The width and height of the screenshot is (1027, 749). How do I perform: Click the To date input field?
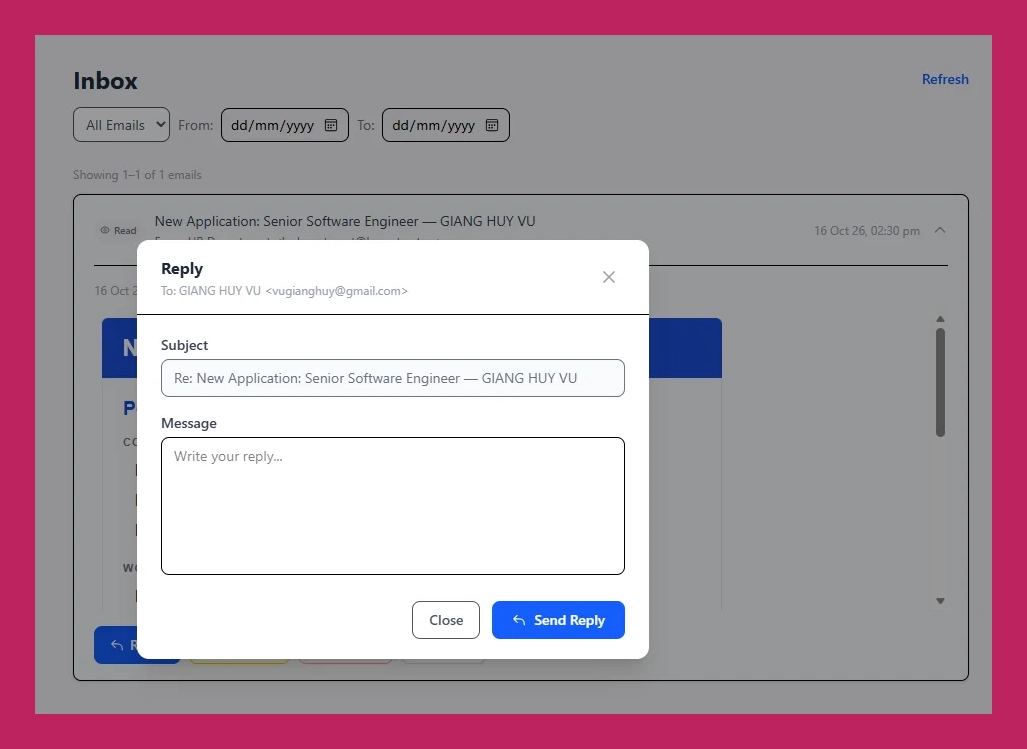pos(446,125)
